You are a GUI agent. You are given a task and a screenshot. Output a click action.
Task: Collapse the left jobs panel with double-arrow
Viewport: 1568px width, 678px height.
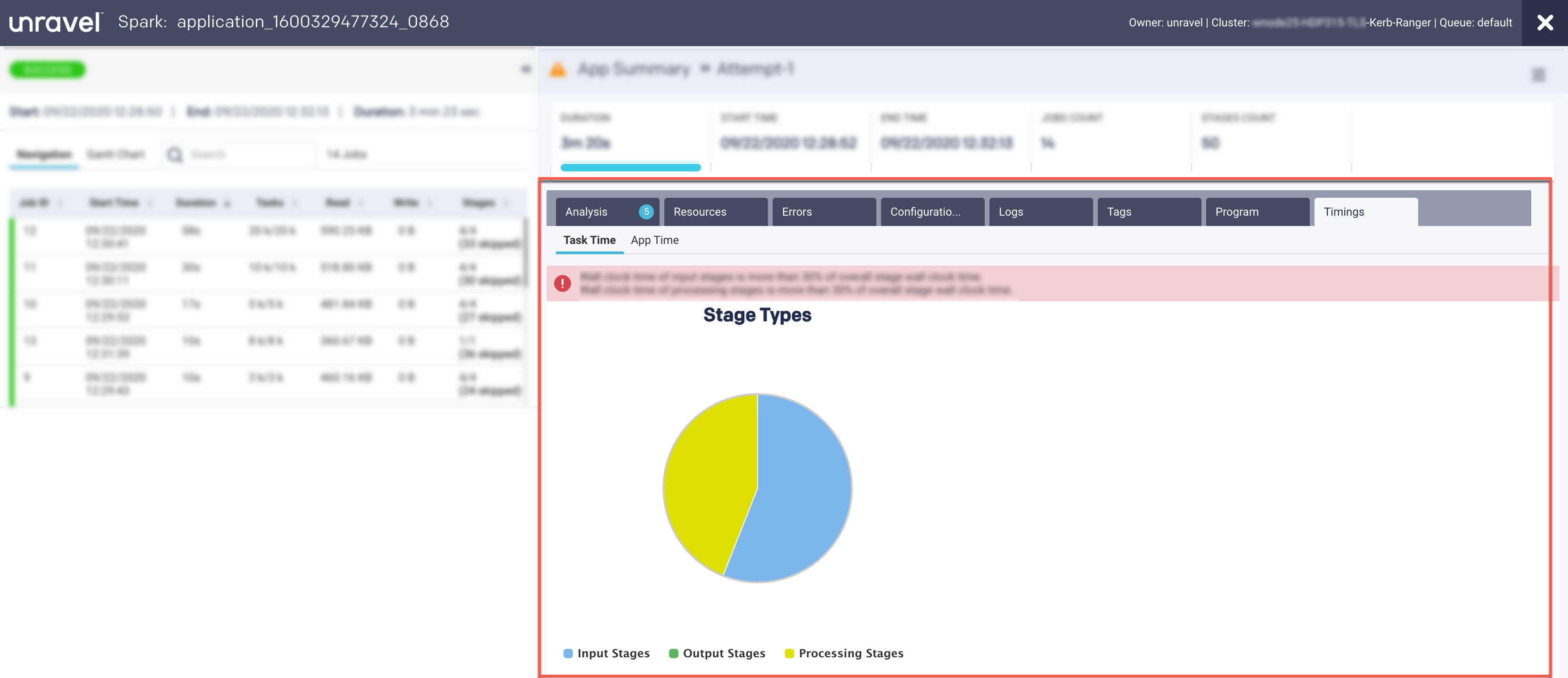click(525, 69)
